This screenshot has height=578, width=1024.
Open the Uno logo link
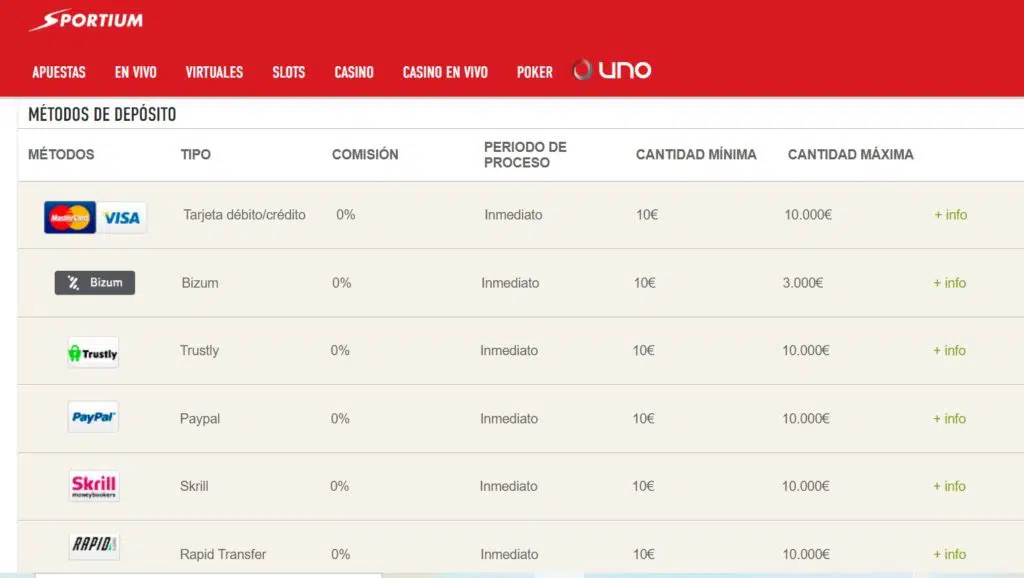pyautogui.click(x=612, y=70)
